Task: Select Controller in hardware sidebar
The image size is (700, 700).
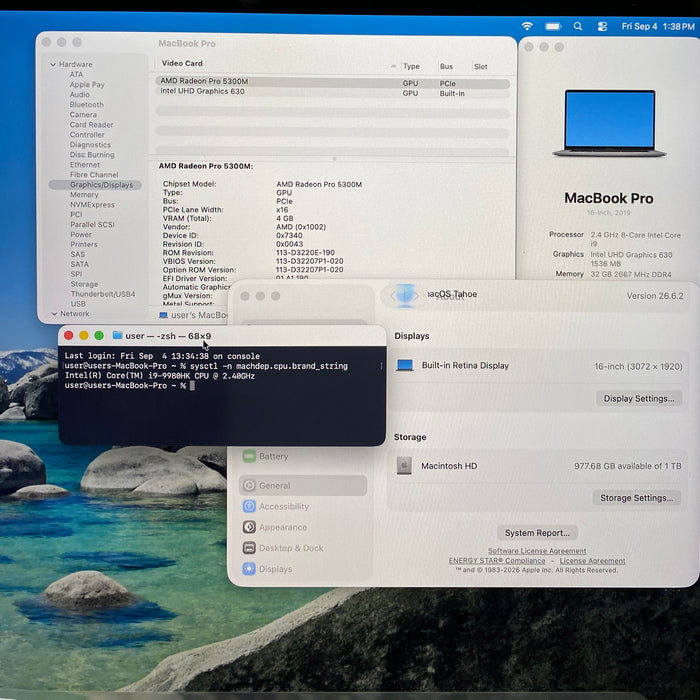Action: coord(87,134)
